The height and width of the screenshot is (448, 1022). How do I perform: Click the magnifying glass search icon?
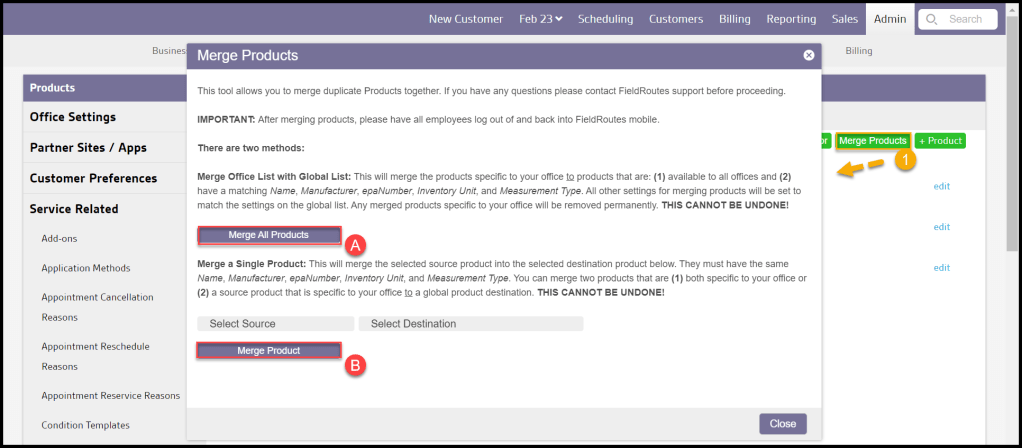click(931, 19)
